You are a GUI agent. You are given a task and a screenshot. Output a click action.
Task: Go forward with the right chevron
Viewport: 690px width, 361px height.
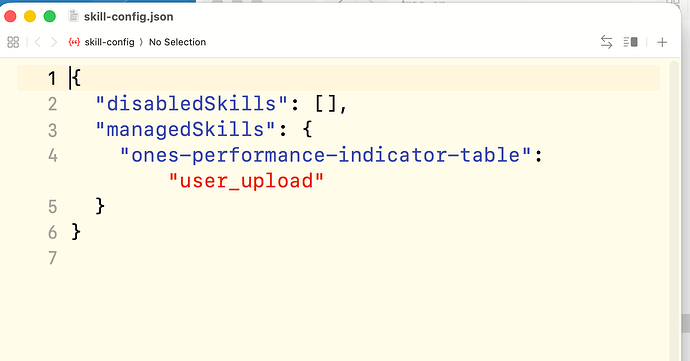click(x=54, y=42)
